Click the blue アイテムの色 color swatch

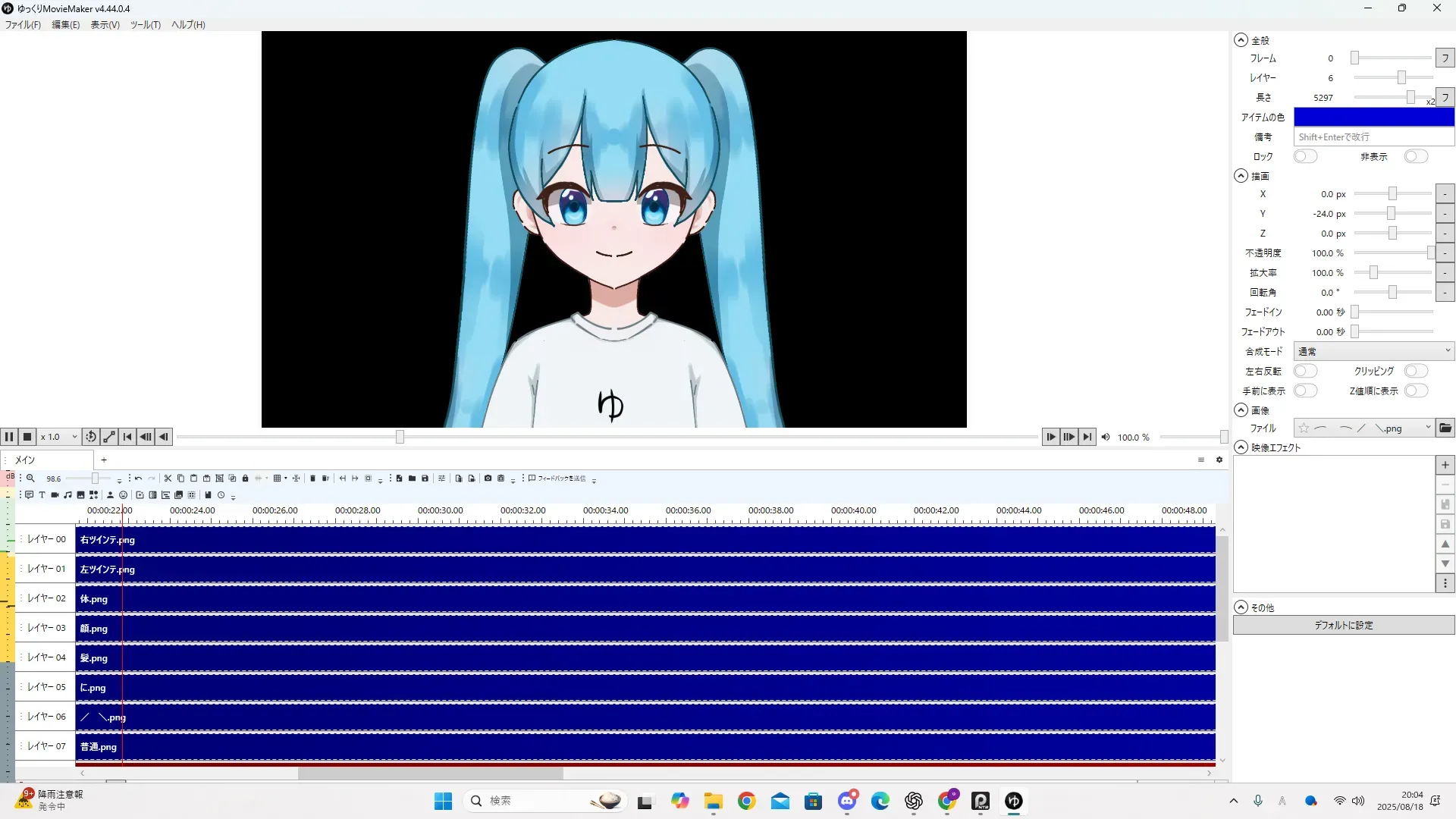click(x=1373, y=117)
